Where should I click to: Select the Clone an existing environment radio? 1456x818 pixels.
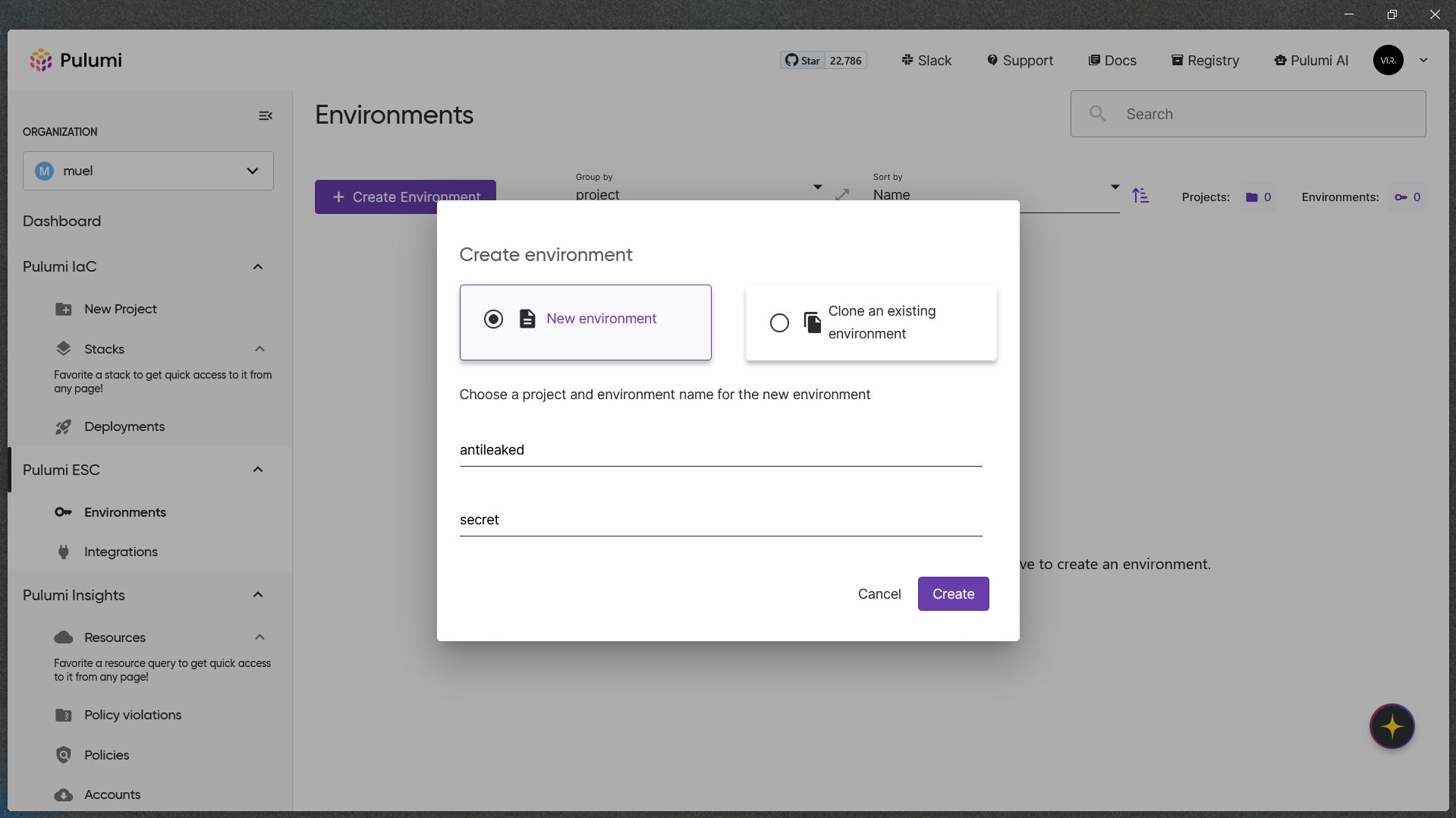tap(779, 322)
